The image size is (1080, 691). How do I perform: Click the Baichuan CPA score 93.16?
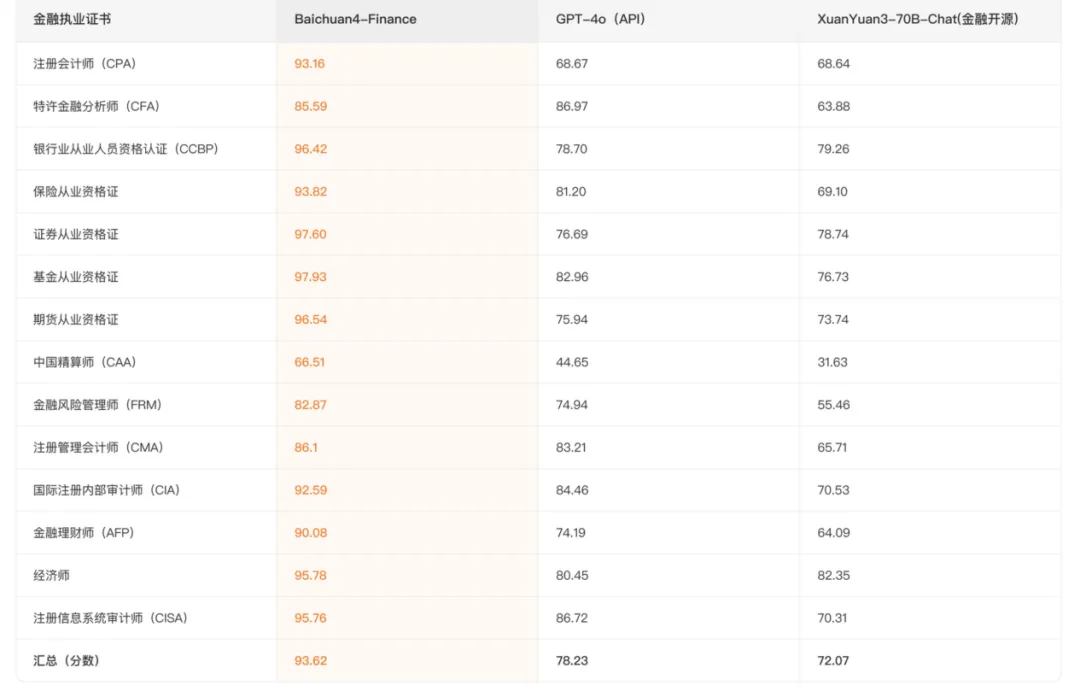[309, 63]
